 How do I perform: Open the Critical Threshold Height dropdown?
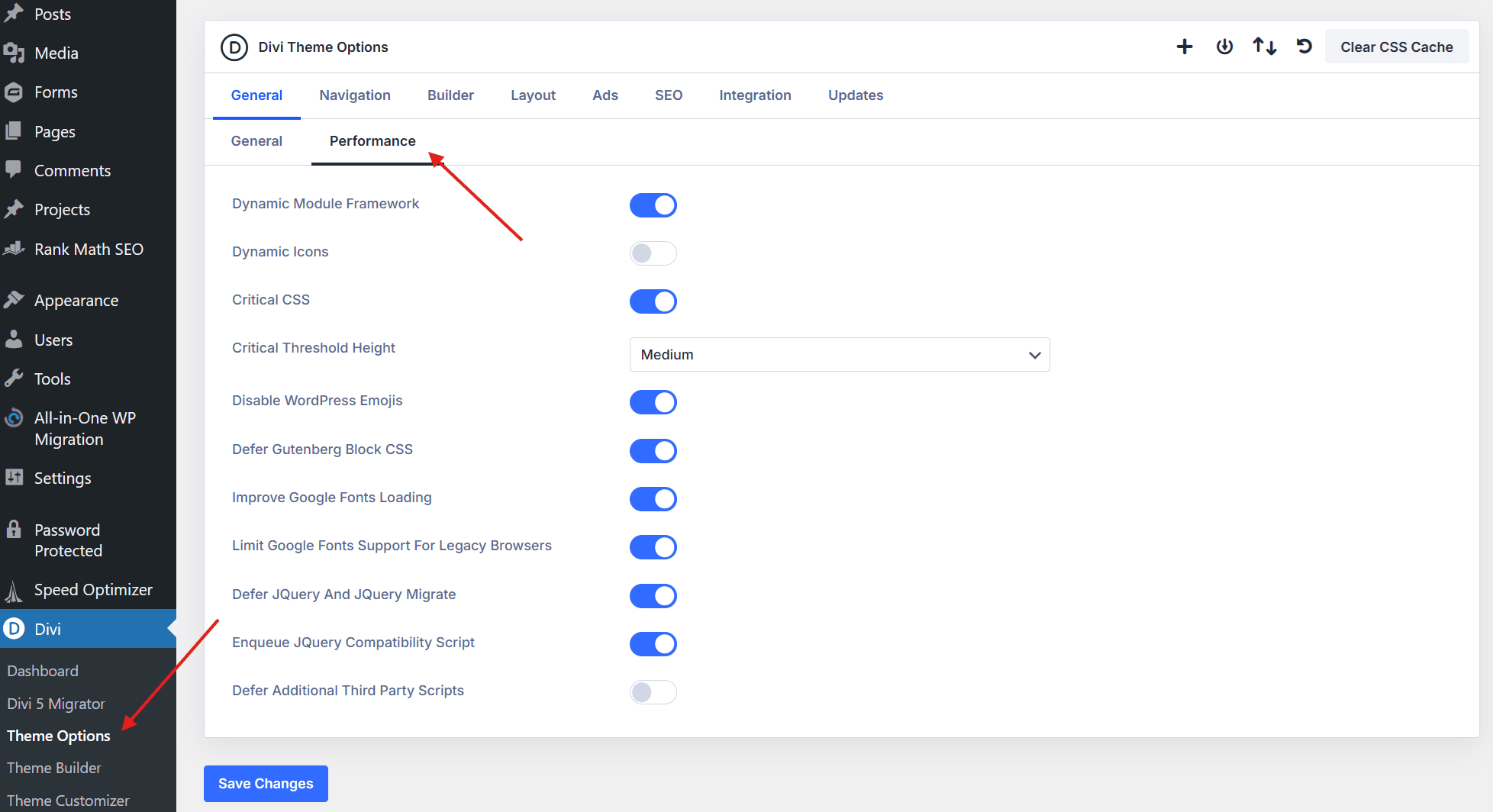pos(839,354)
